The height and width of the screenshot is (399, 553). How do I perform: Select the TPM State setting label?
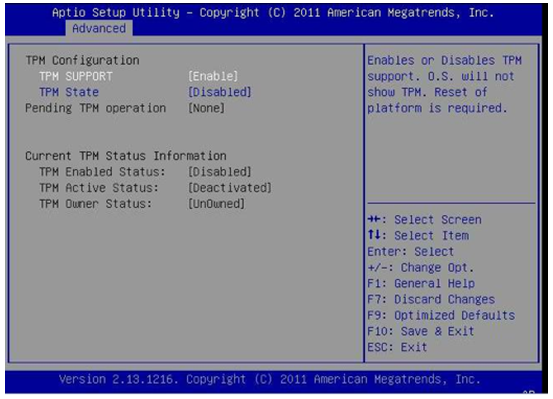point(69,92)
